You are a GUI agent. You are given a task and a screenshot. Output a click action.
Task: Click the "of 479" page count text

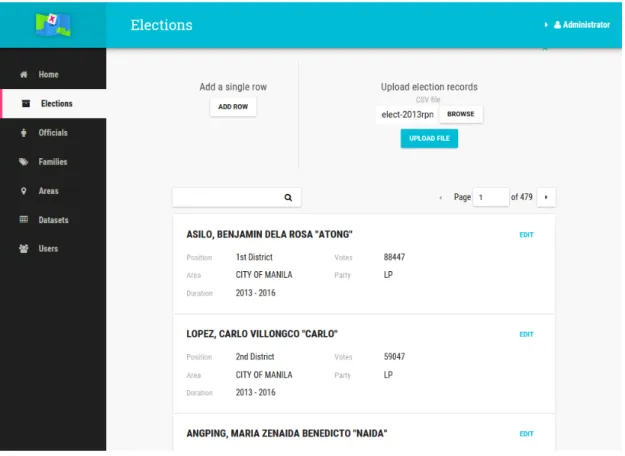[522, 197]
